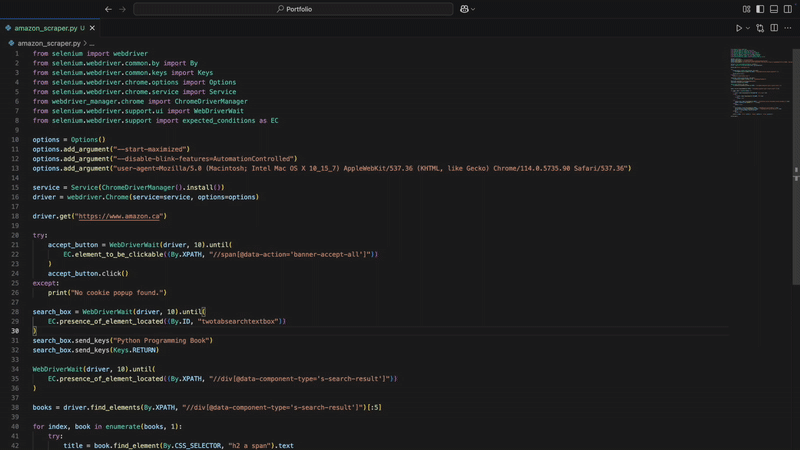Click "twotabsearchtextbox" string on line 29

pyautogui.click(x=239, y=321)
